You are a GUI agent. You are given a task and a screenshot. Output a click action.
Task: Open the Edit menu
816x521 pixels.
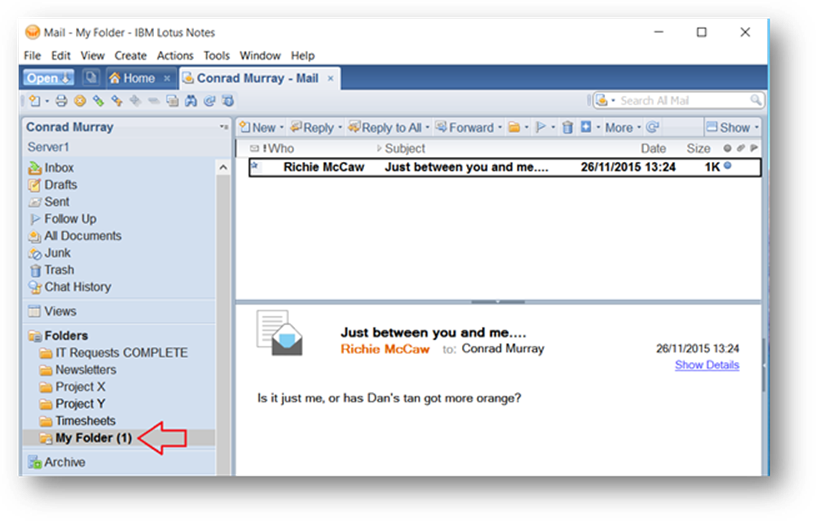tap(60, 56)
